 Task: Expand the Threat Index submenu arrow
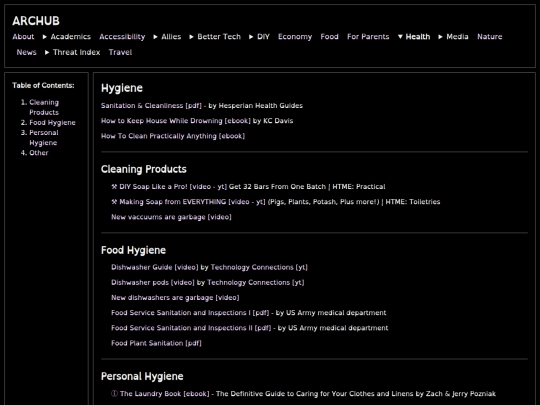point(47,52)
